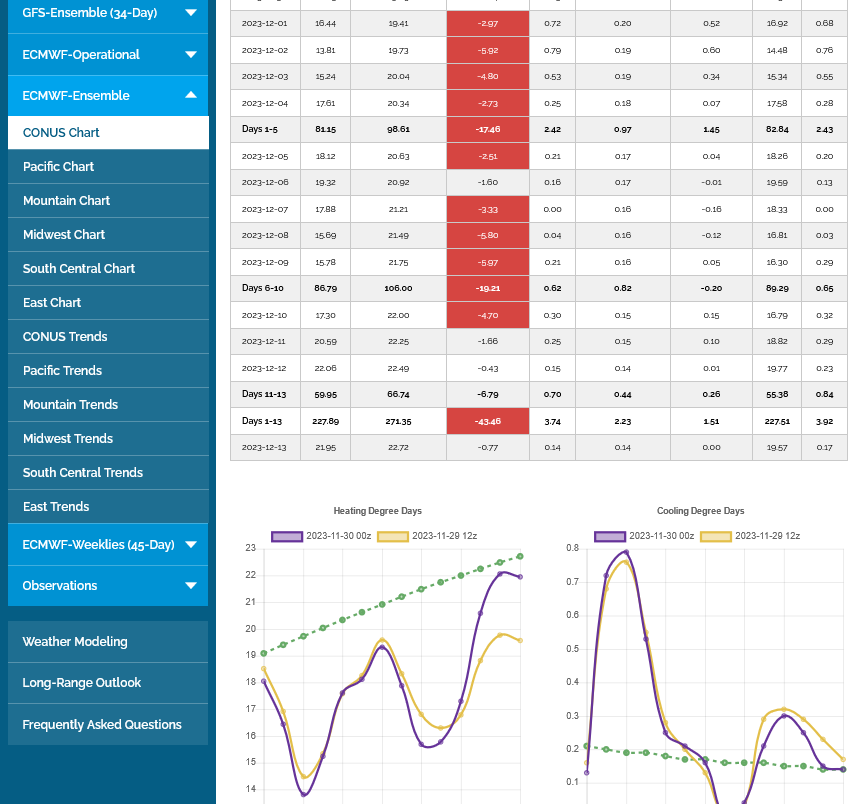Expand the ECMWF-Operational section arrow

click(x=191, y=55)
